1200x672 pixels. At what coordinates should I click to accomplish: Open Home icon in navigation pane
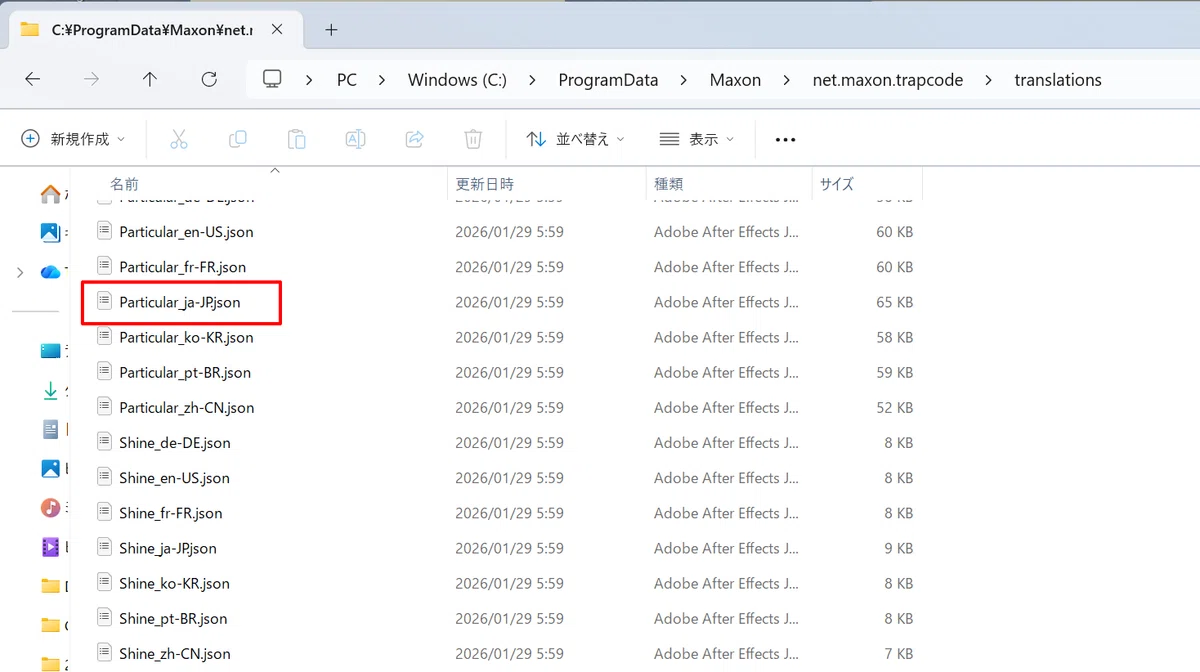click(50, 194)
